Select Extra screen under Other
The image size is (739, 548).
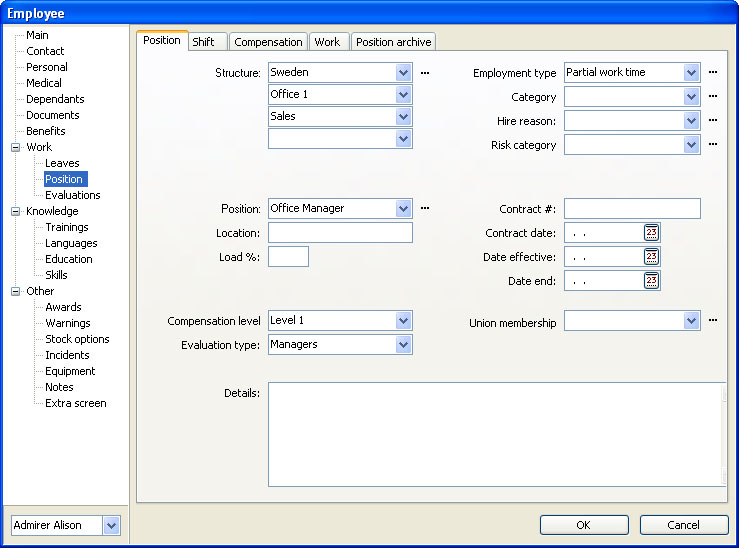click(x=76, y=404)
